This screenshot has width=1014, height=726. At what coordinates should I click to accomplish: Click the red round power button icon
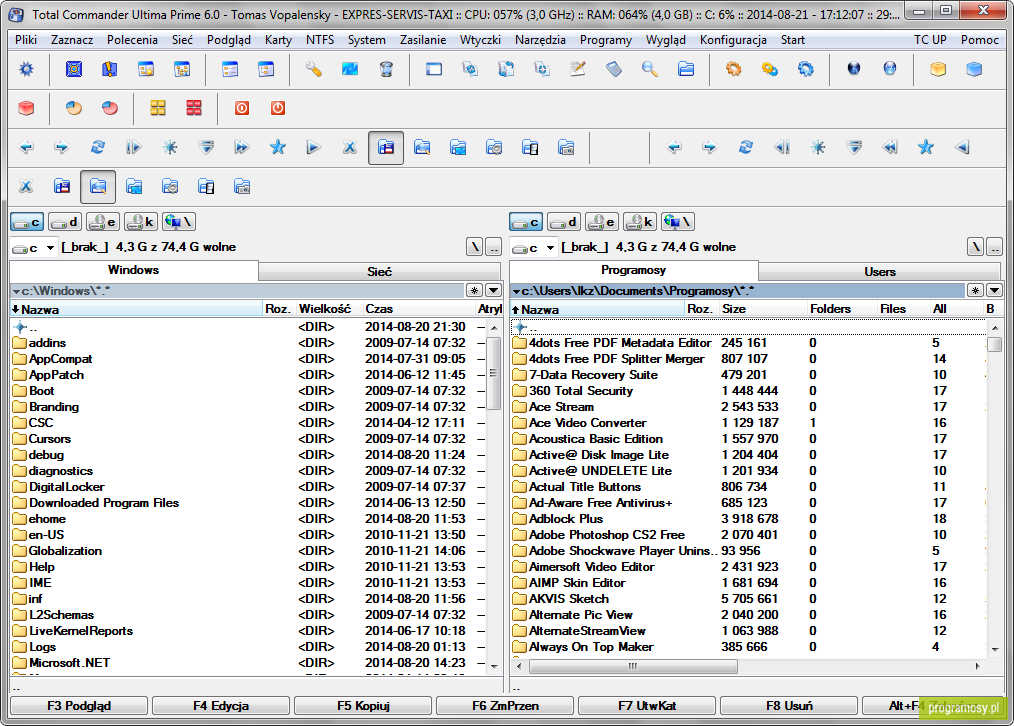[278, 108]
